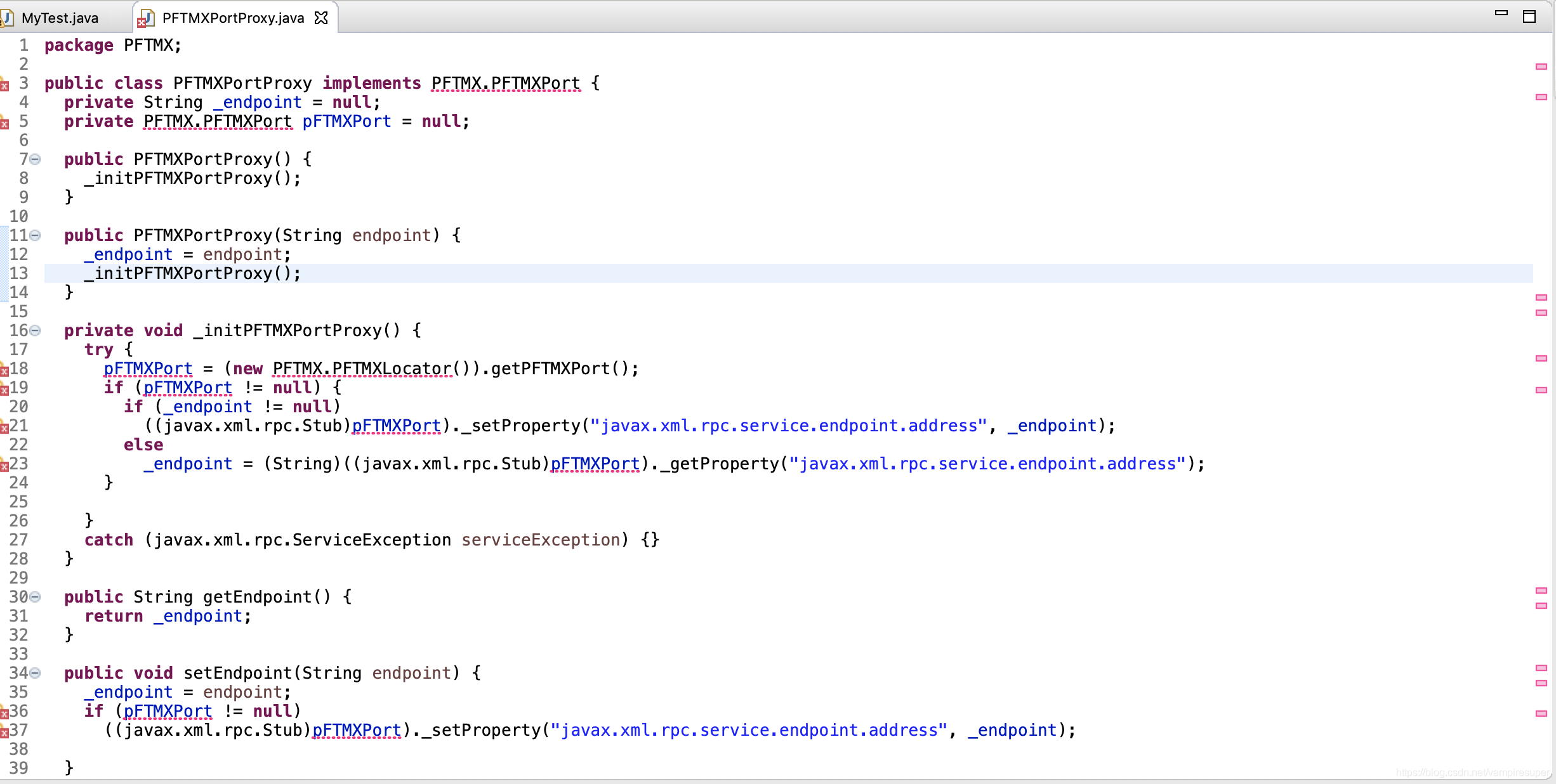The height and width of the screenshot is (784, 1556).
Task: Close the PFTMXPortProxy.java tab
Action: pos(321,18)
